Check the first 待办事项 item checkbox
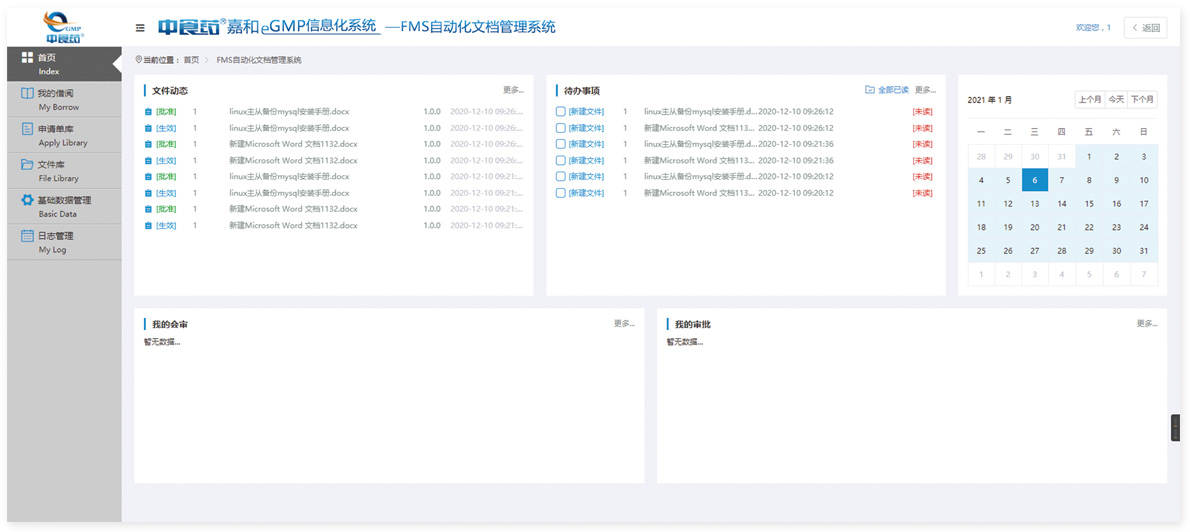This screenshot has height=532, width=1190. click(561, 112)
